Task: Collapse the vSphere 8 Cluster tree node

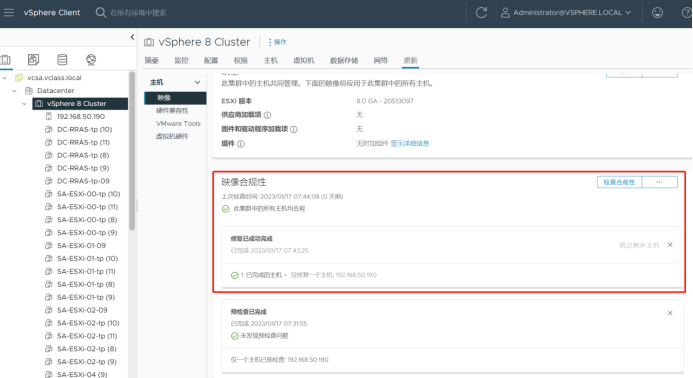Action: click(24, 103)
